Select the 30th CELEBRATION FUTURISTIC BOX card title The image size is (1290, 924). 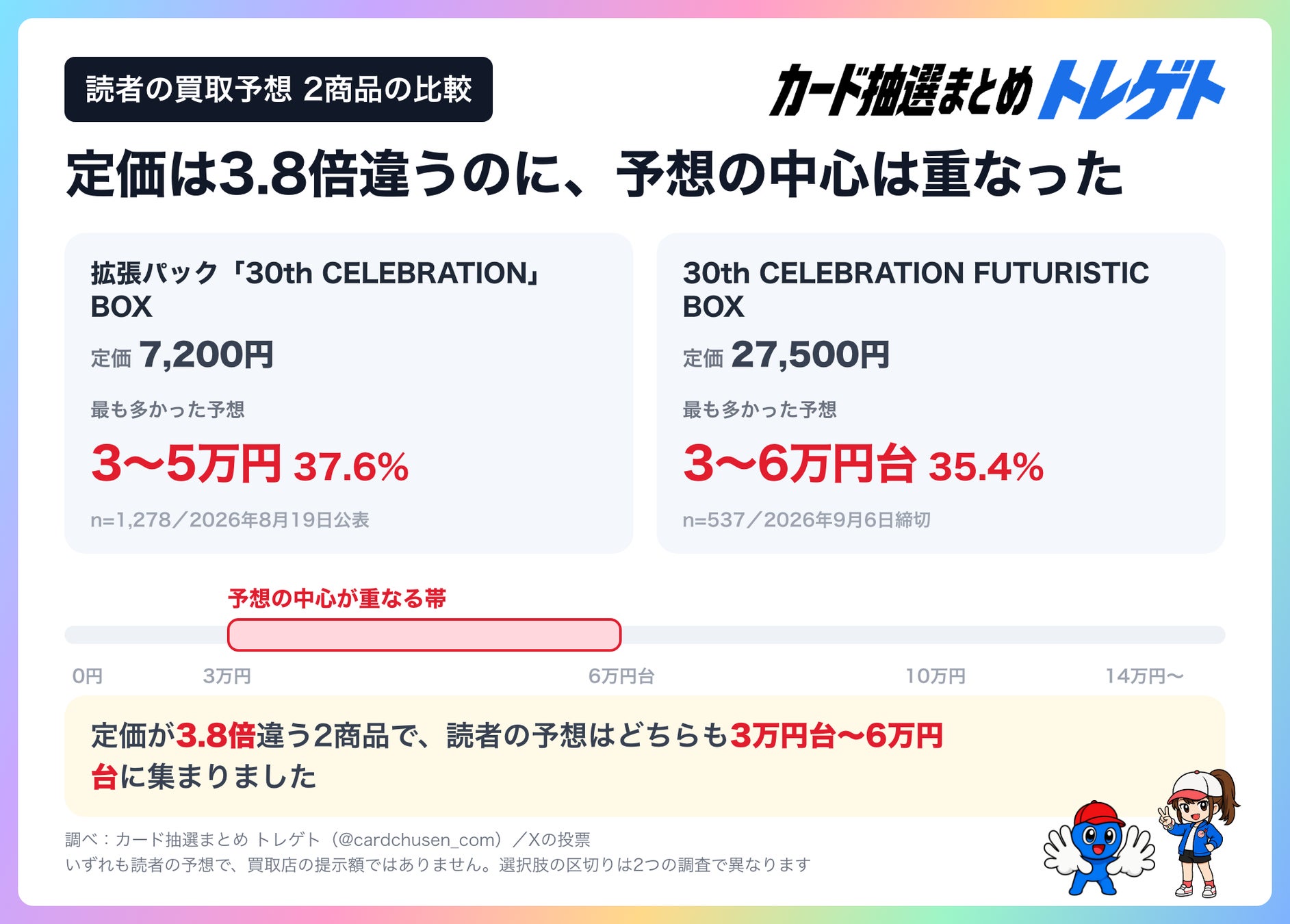click(916, 290)
